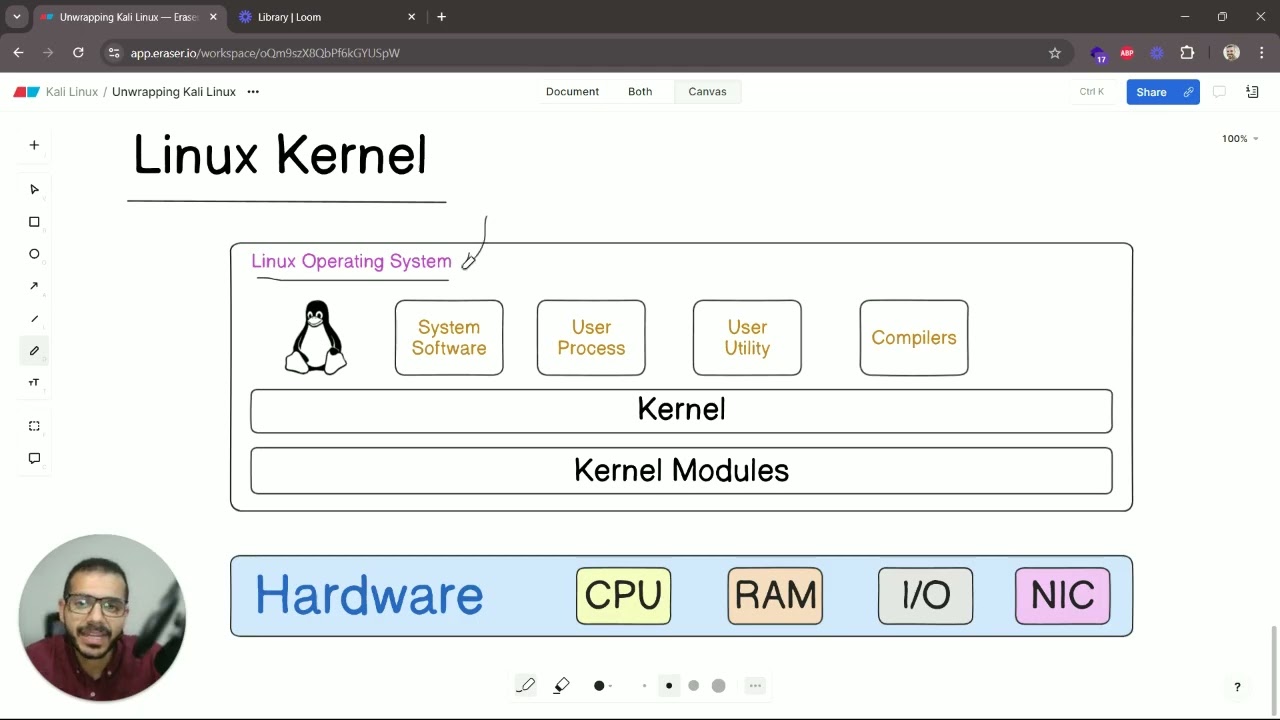Select the freehand draw pencil tool
This screenshot has width=1280, height=720.
pos(34,351)
